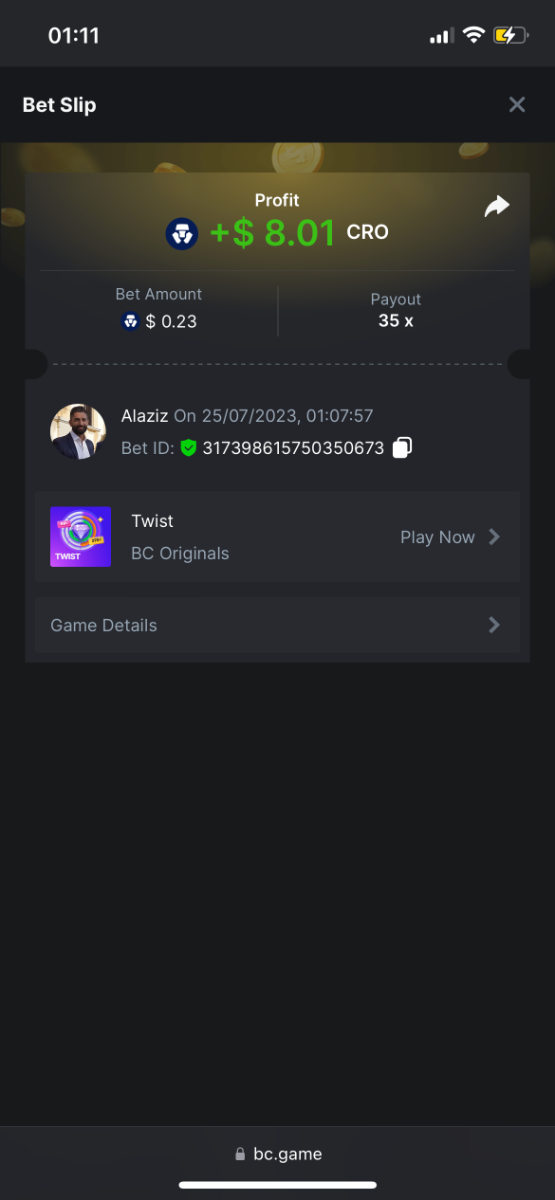Tap the Twist game title

tap(152, 521)
